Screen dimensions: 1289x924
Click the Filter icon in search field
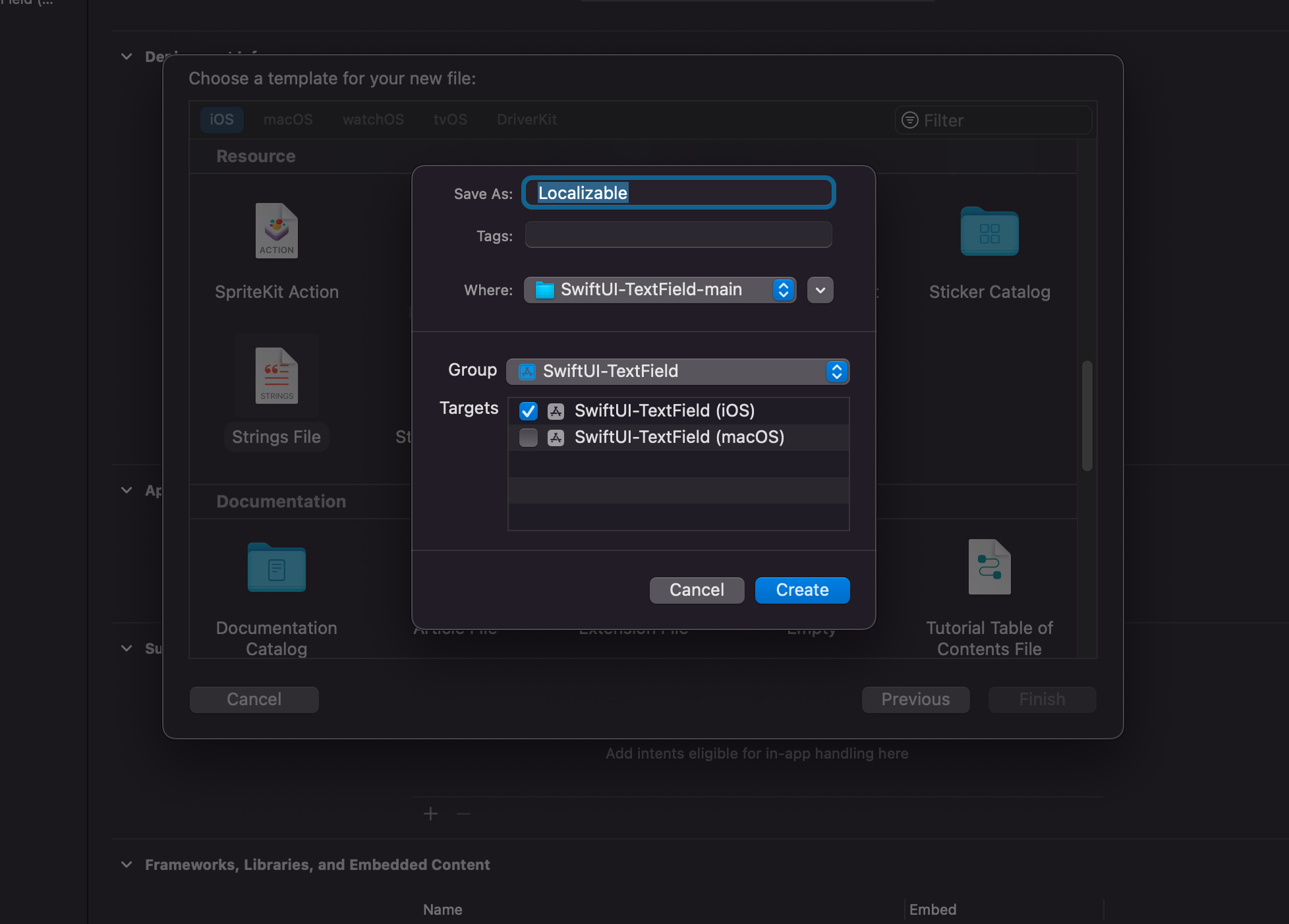tap(910, 120)
